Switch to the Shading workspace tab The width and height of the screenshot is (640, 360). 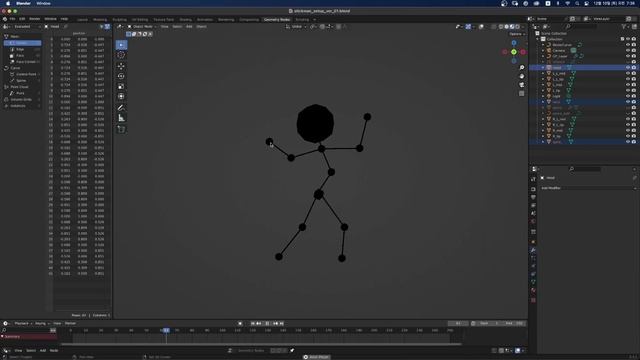(x=185, y=19)
